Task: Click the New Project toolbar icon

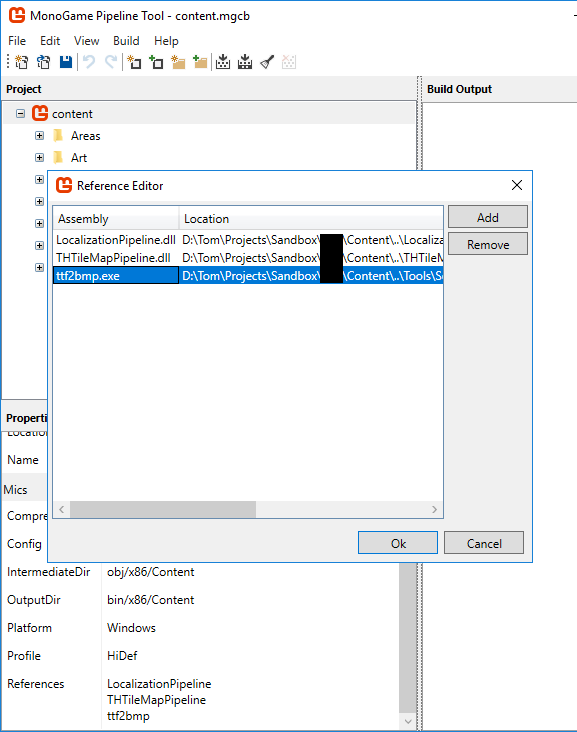Action: (x=21, y=62)
